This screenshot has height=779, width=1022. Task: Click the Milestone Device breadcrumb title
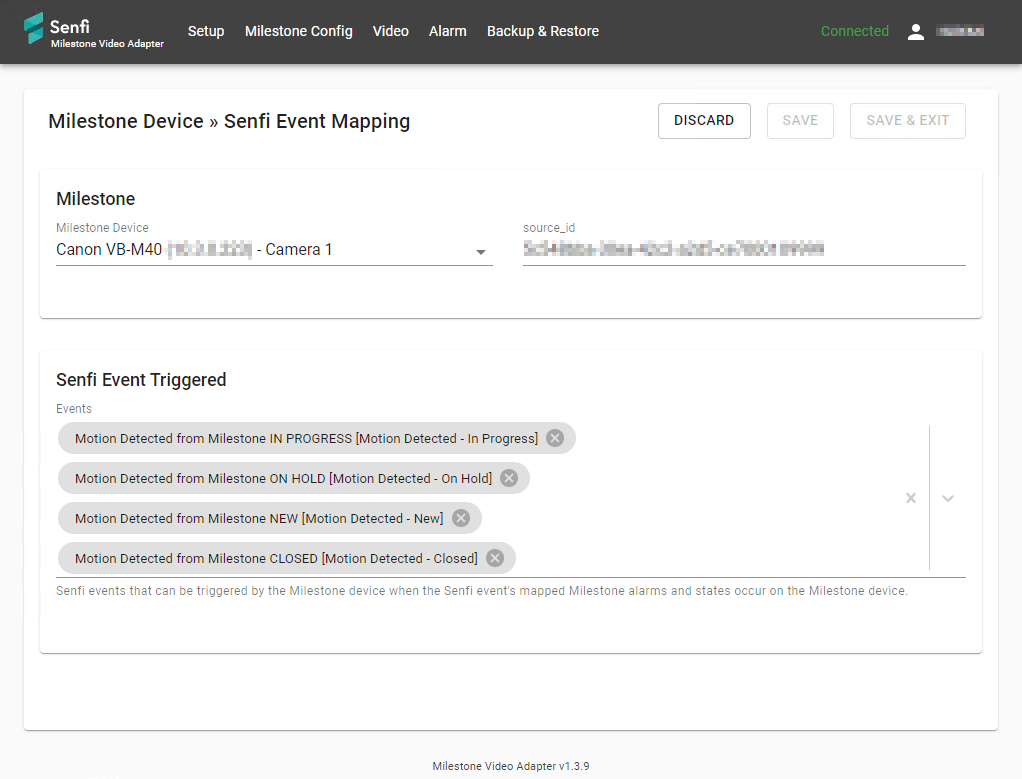[126, 121]
